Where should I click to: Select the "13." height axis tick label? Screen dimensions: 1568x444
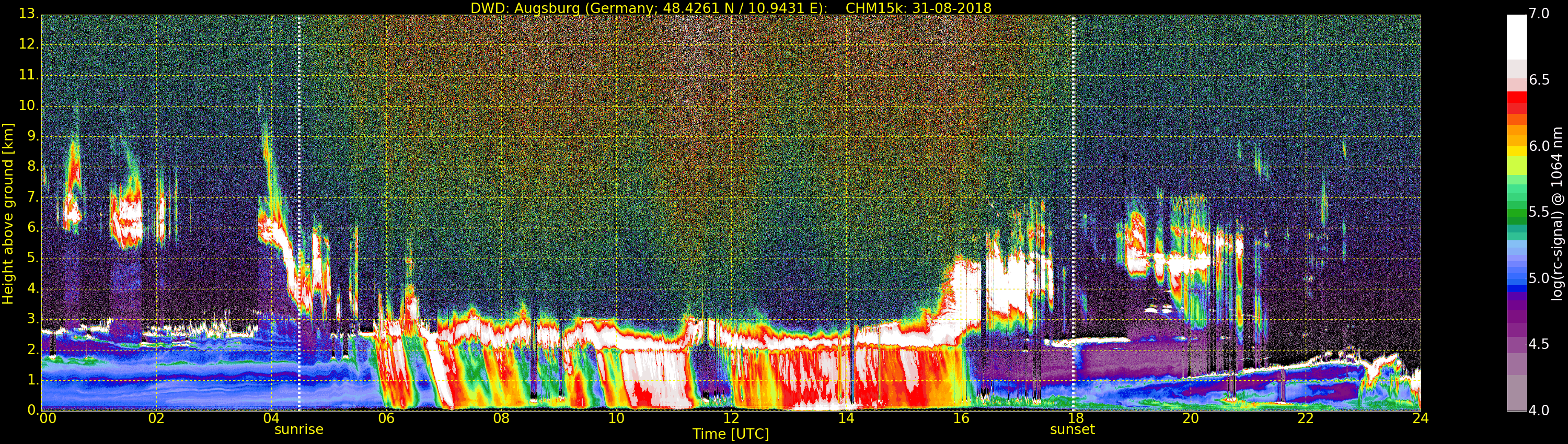coord(29,14)
